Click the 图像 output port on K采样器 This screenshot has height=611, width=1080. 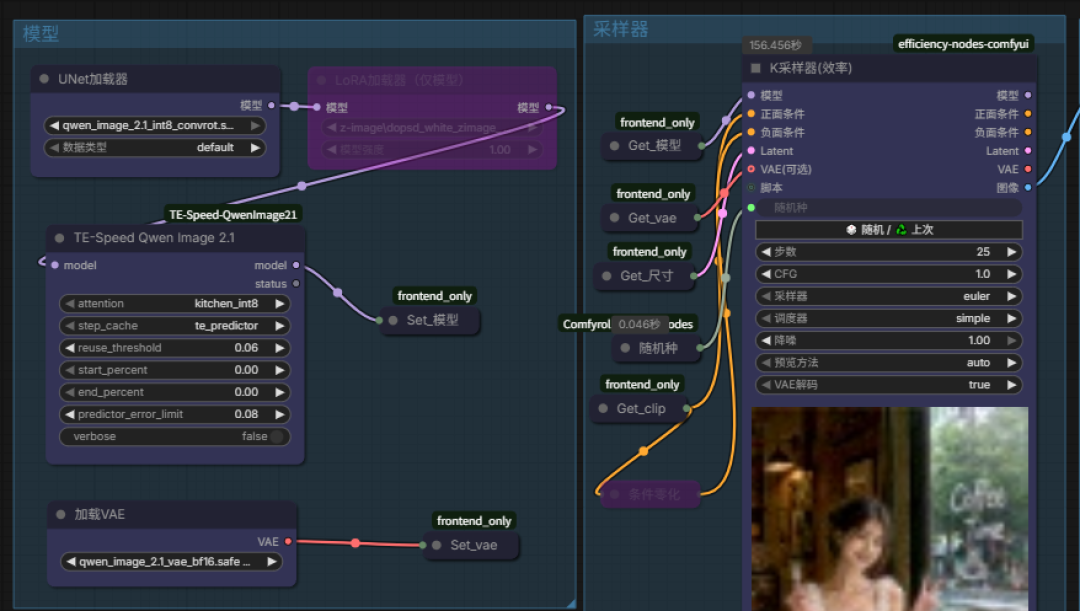pos(1028,187)
